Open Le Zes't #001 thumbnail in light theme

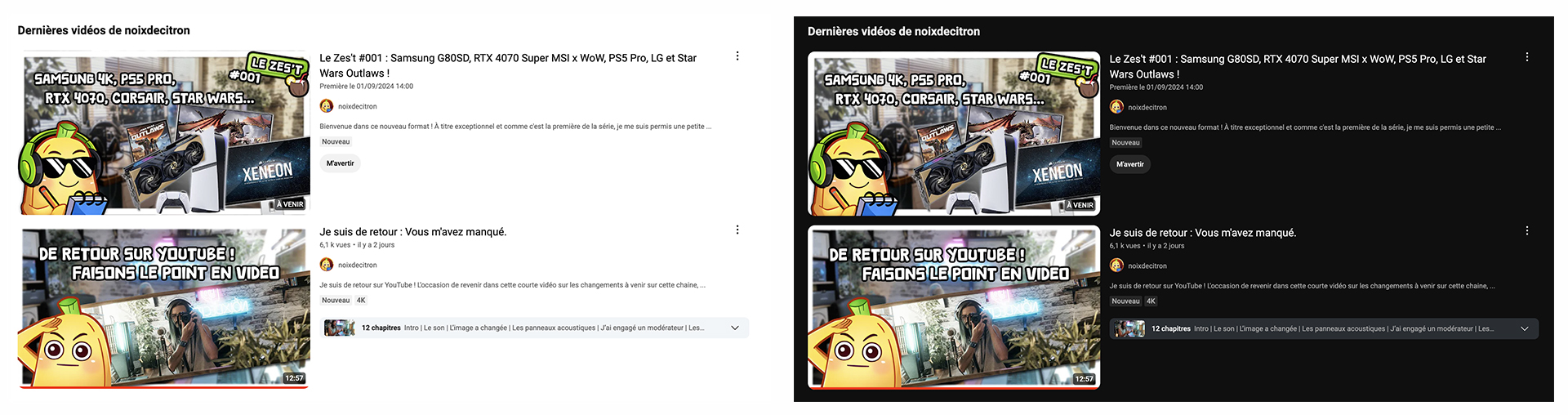coord(165,133)
